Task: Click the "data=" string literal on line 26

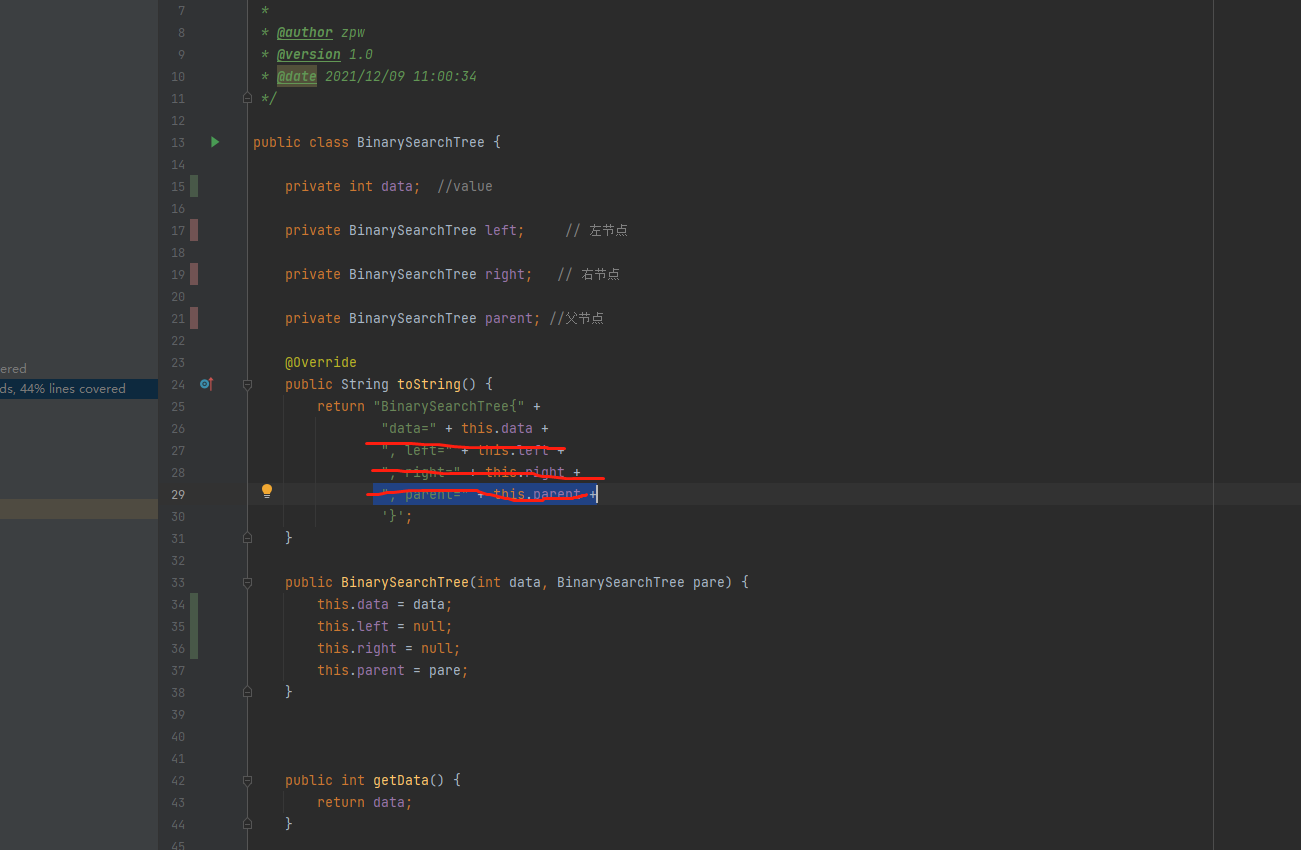Action: tap(409, 428)
